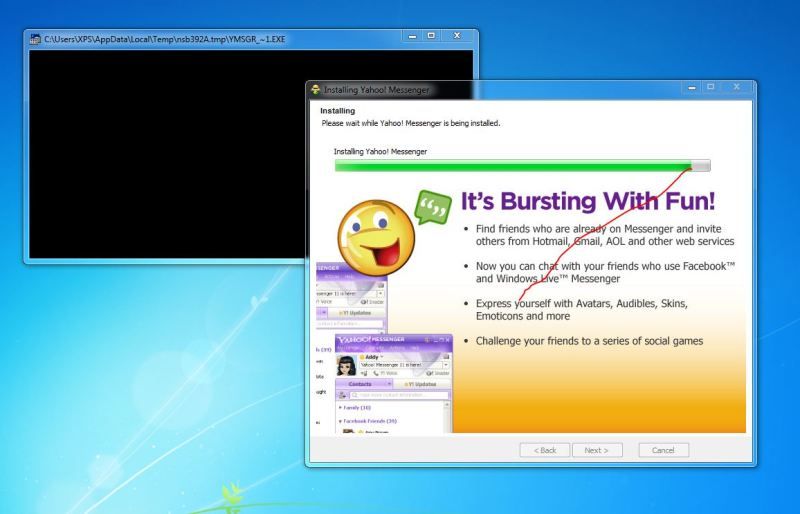This screenshot has height=514, width=800.
Task: Click "Please wait while Yahoo! Messenger is being installed."
Action: (411, 123)
